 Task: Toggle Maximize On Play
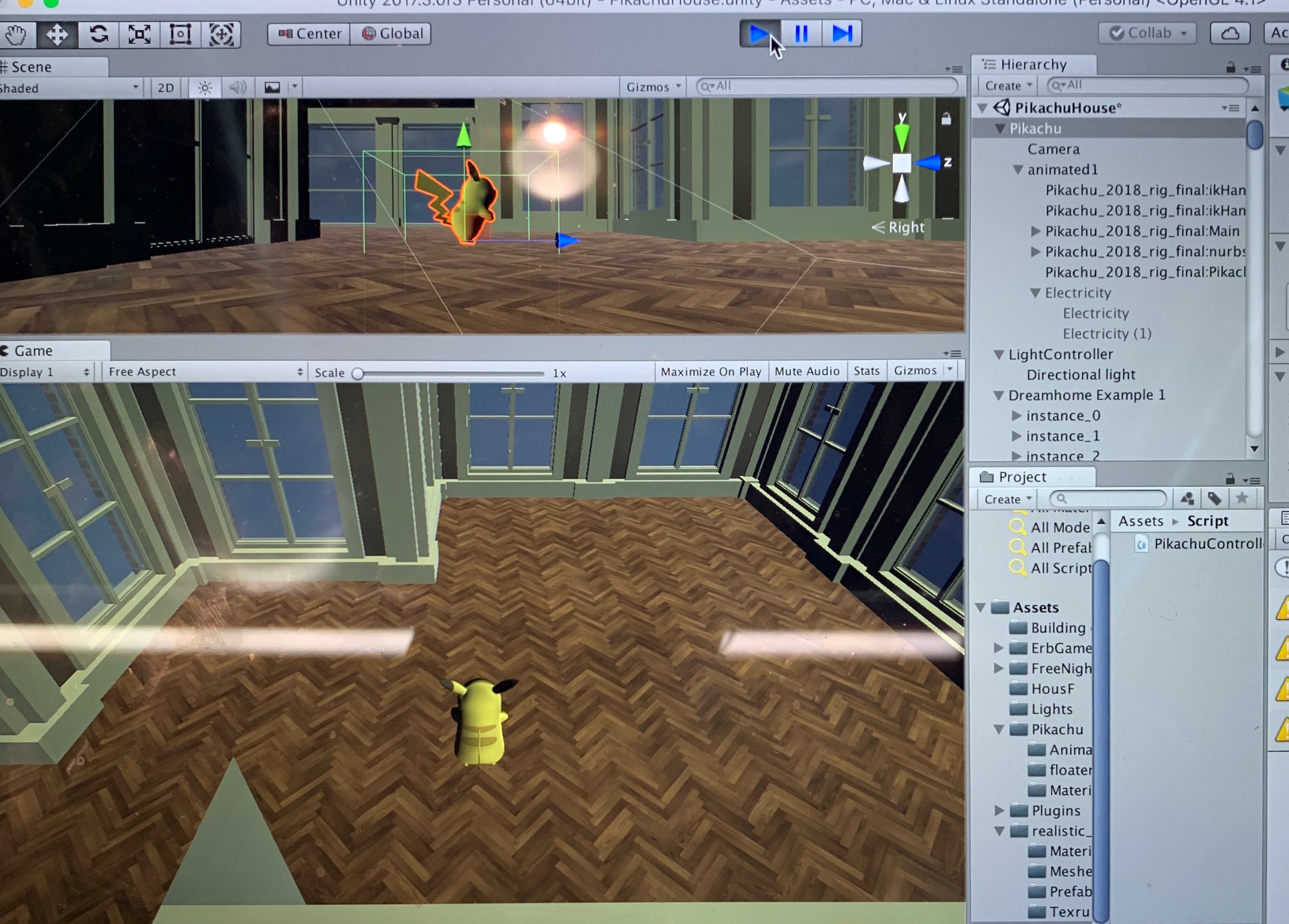tap(711, 372)
